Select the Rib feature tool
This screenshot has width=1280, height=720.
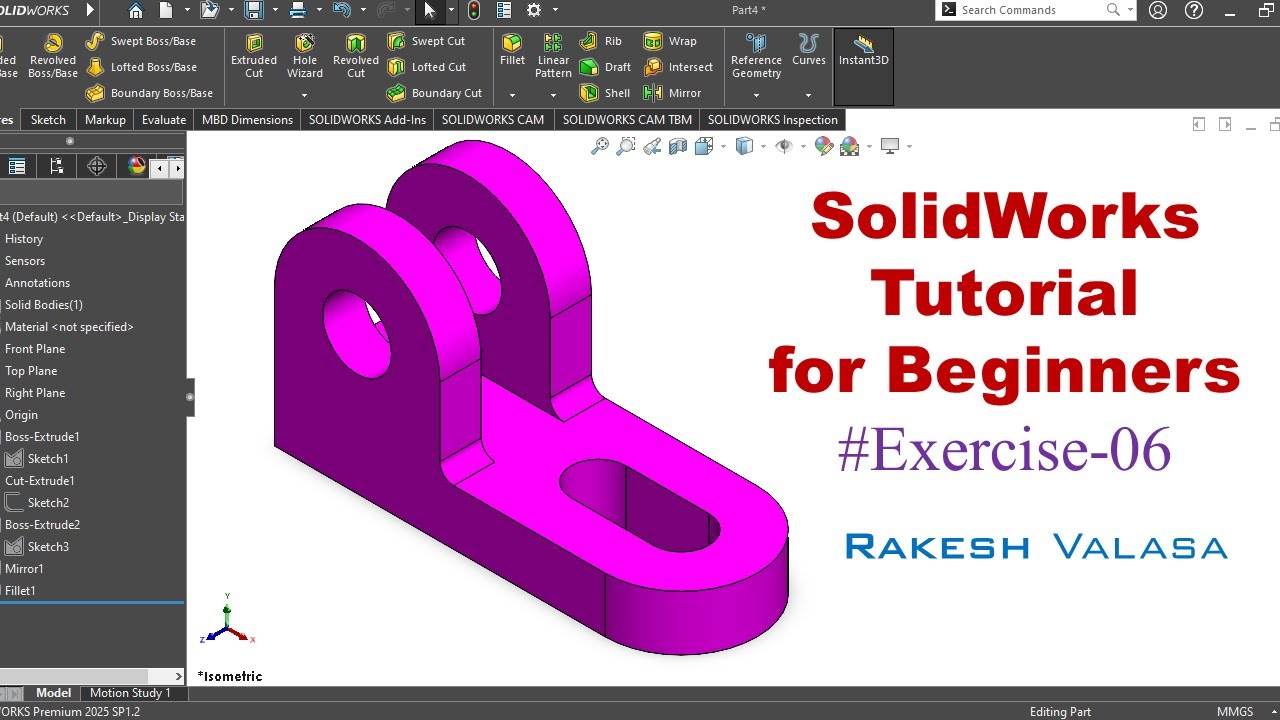601,41
